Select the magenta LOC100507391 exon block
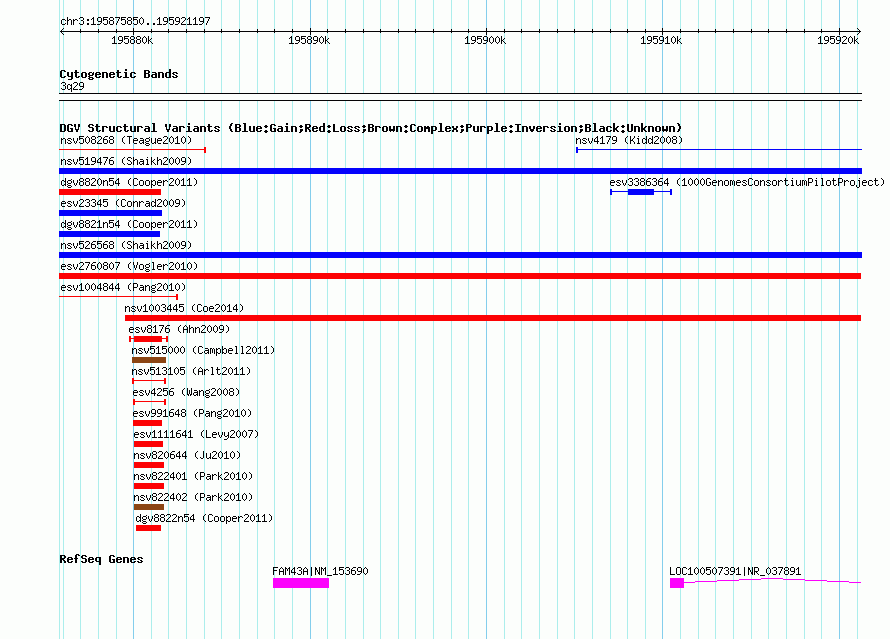Screen dimensions: 890x639 677,583
